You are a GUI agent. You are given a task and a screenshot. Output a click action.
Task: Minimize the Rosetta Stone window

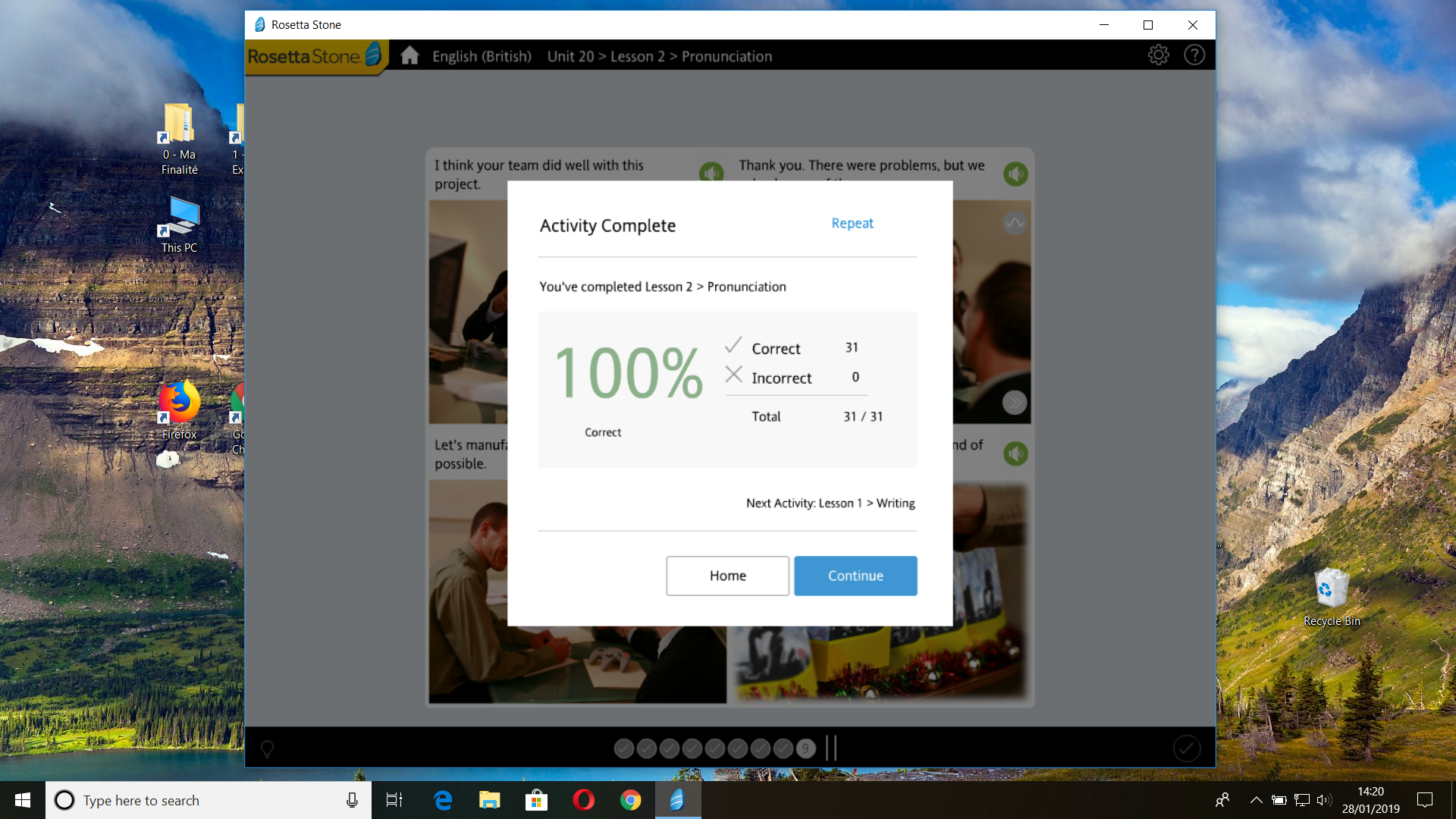(x=1104, y=25)
